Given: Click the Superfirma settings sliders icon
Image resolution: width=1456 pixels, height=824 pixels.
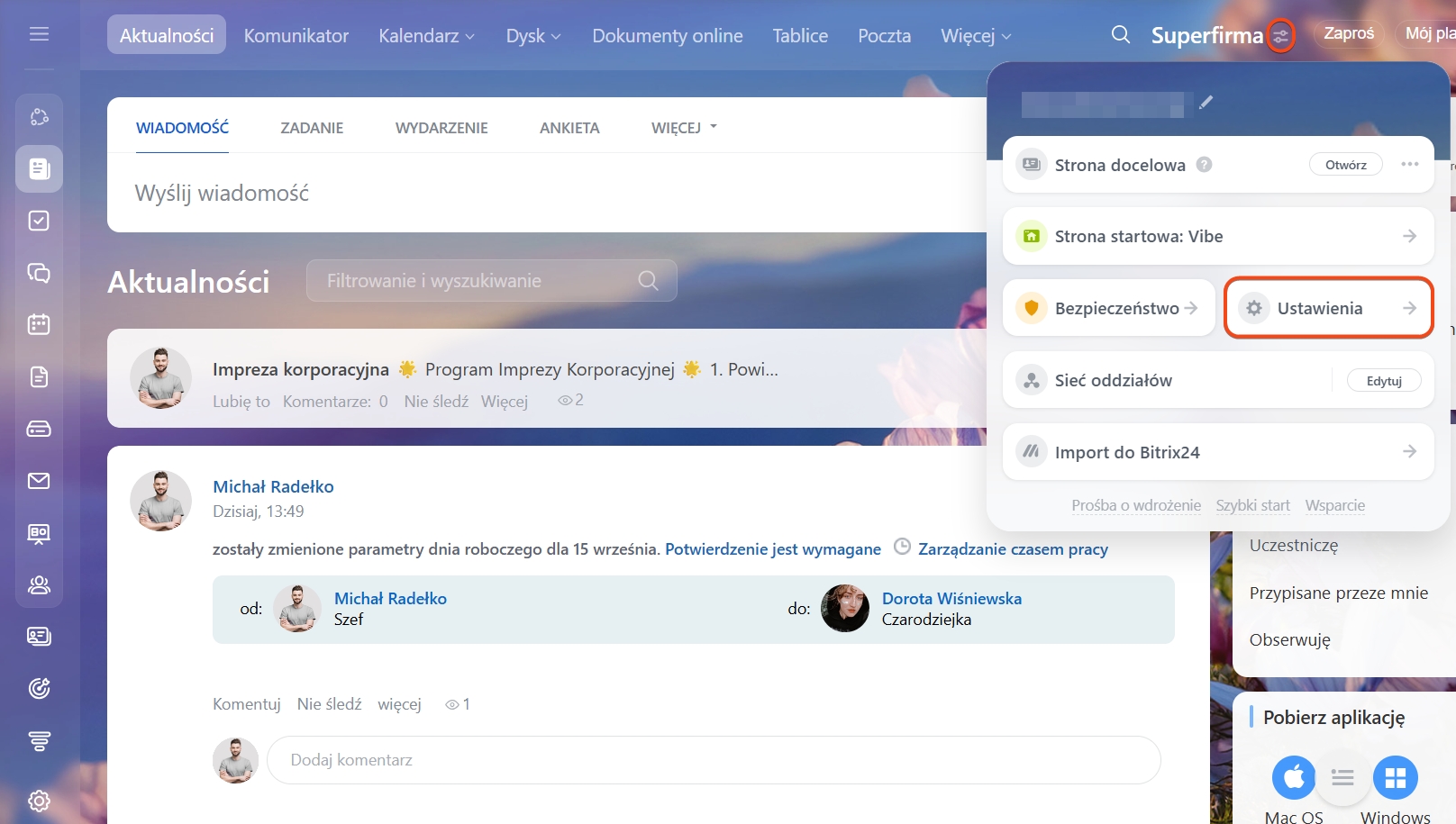Looking at the screenshot, I should click(x=1280, y=36).
